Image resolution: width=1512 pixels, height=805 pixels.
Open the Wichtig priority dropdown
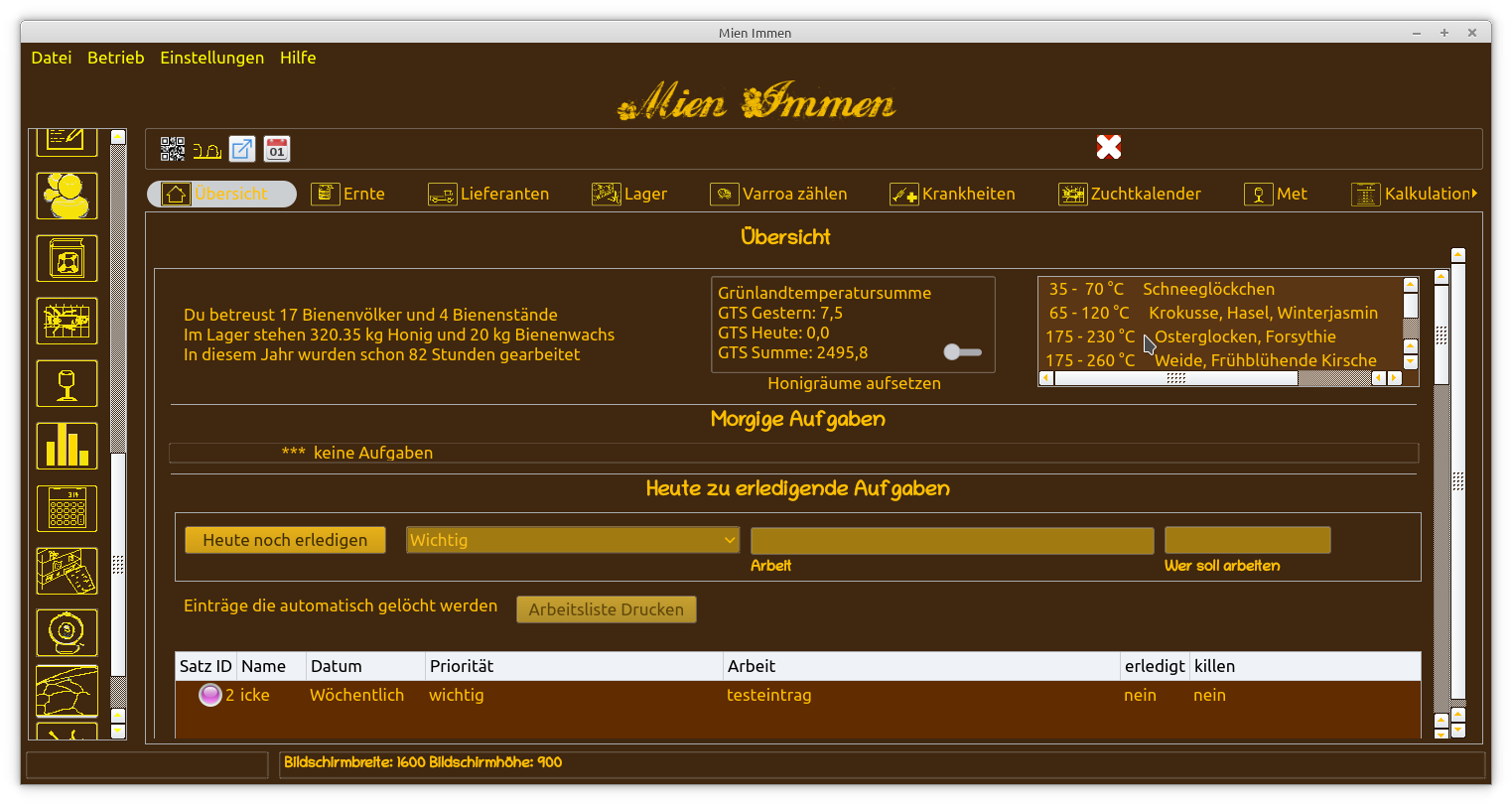pyautogui.click(x=572, y=540)
